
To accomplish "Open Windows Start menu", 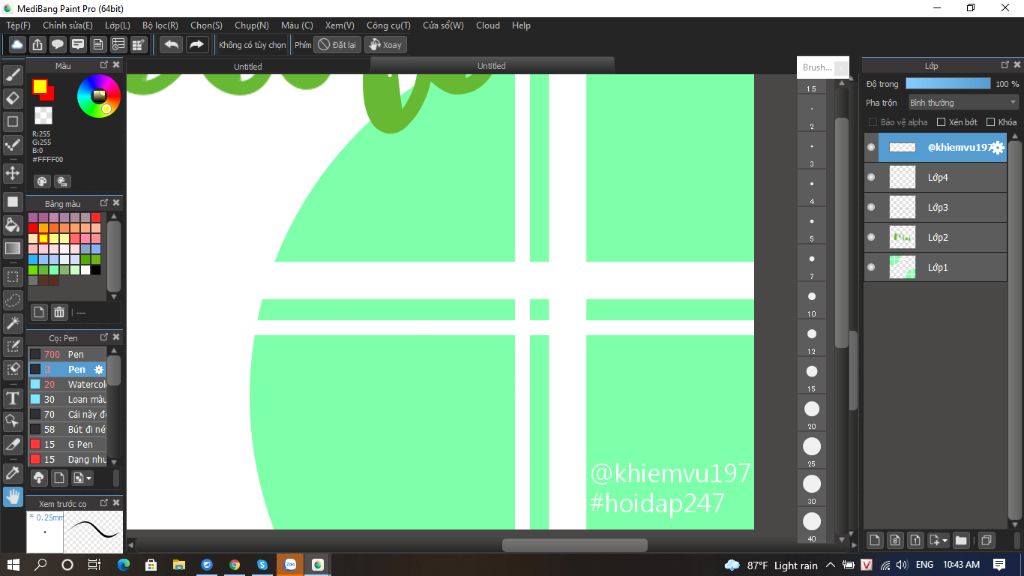I will [13, 564].
